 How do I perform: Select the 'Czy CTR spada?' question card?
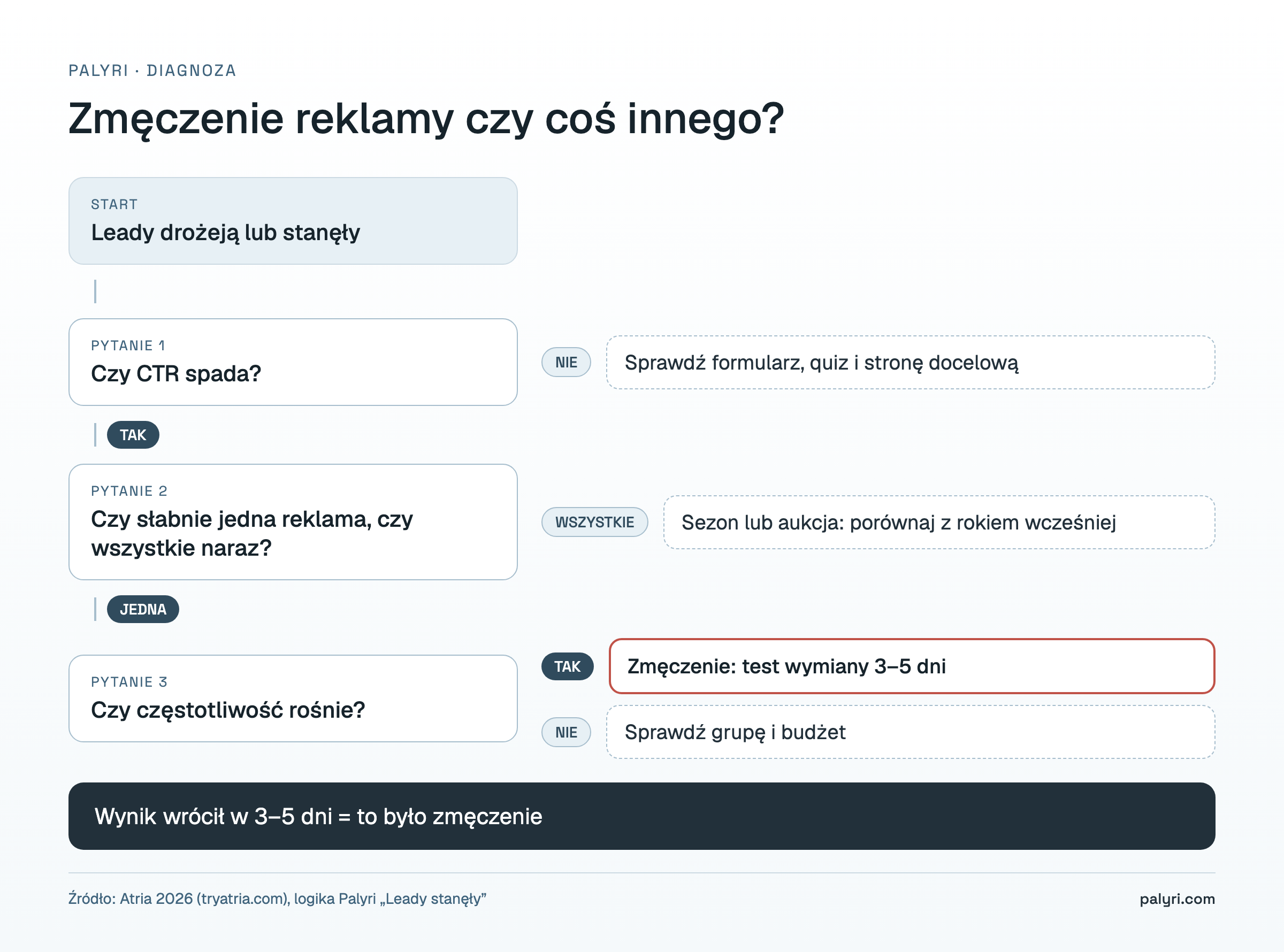click(293, 362)
